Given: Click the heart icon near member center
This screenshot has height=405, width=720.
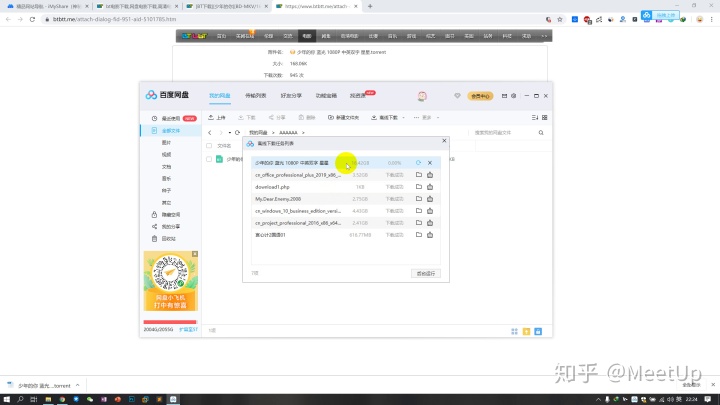Looking at the screenshot, I should 457,96.
